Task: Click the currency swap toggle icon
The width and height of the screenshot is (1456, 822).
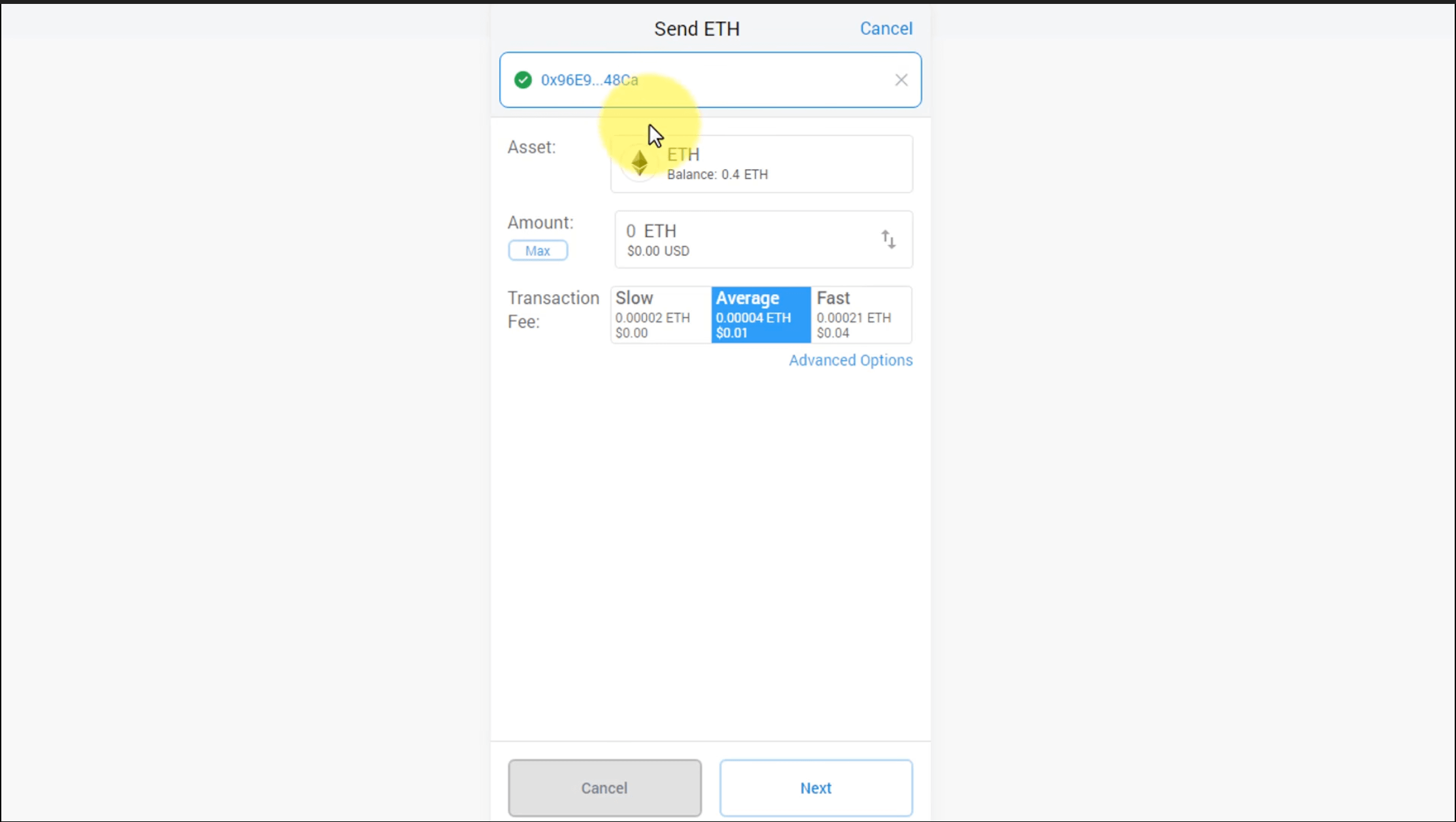Action: pos(887,239)
